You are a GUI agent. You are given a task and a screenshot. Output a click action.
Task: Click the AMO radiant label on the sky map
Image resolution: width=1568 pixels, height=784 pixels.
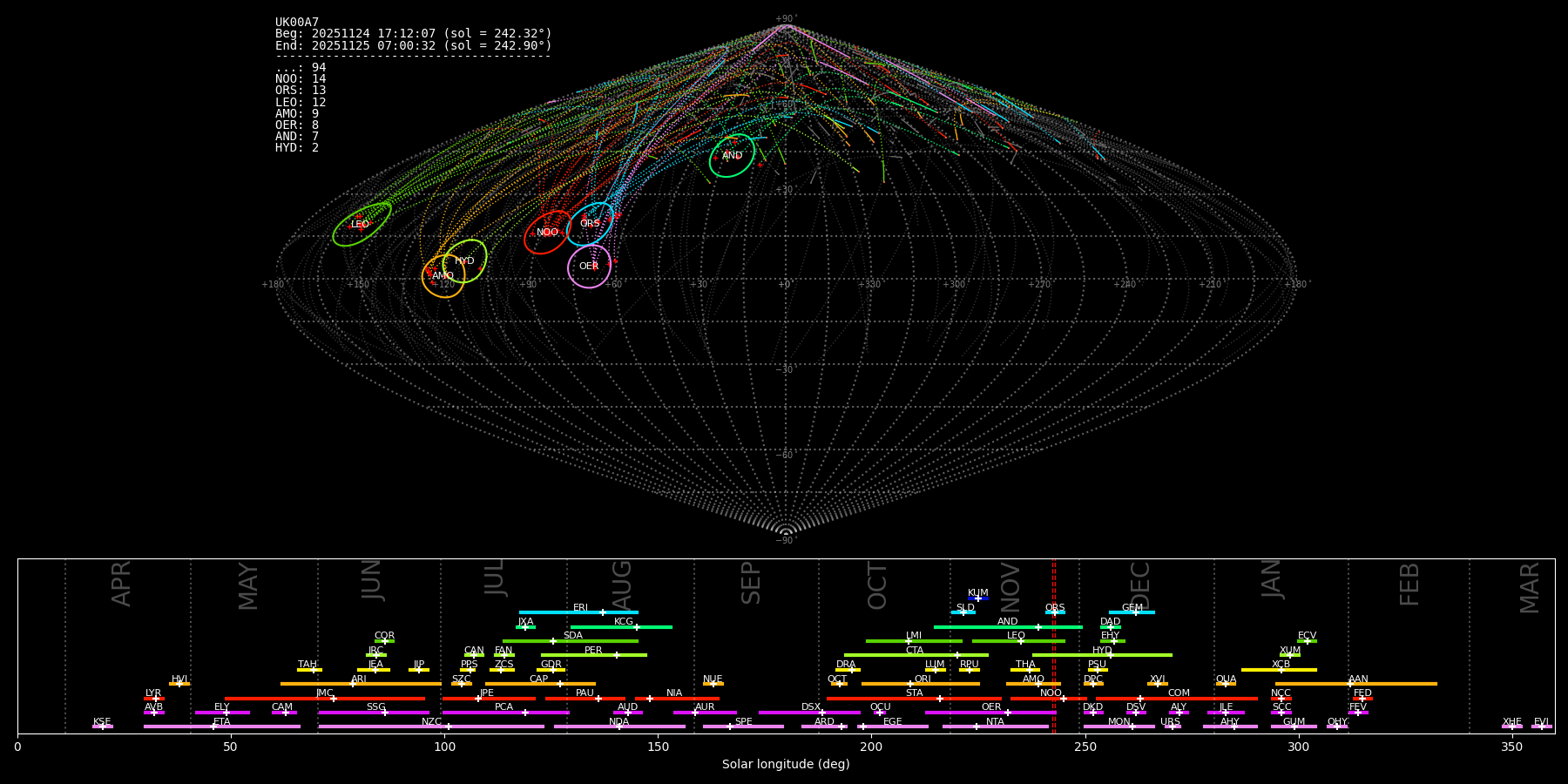click(443, 276)
